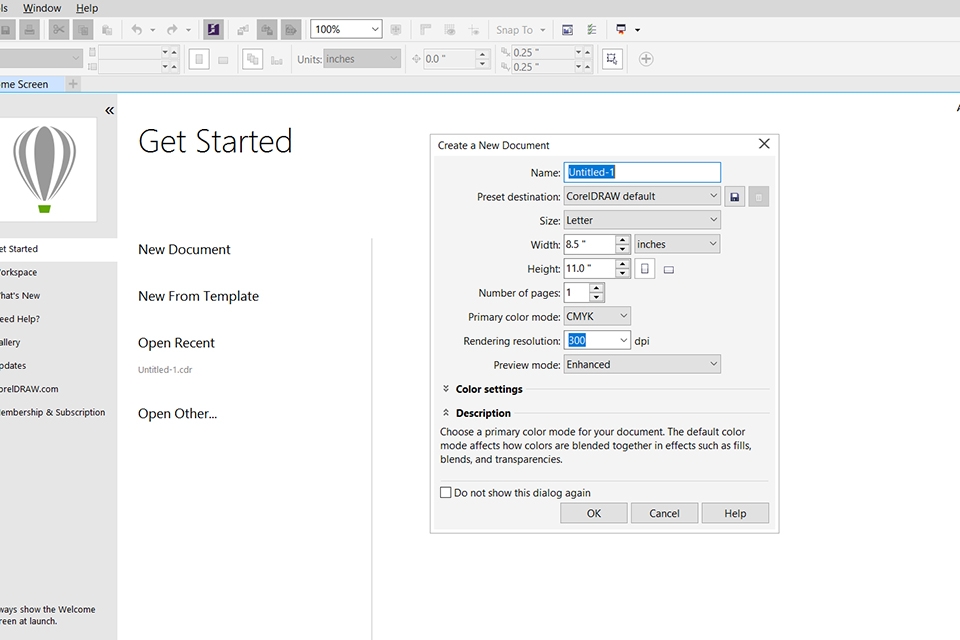960x640 pixels.
Task: Check 'Do not show this dialog again'
Action: click(x=446, y=493)
